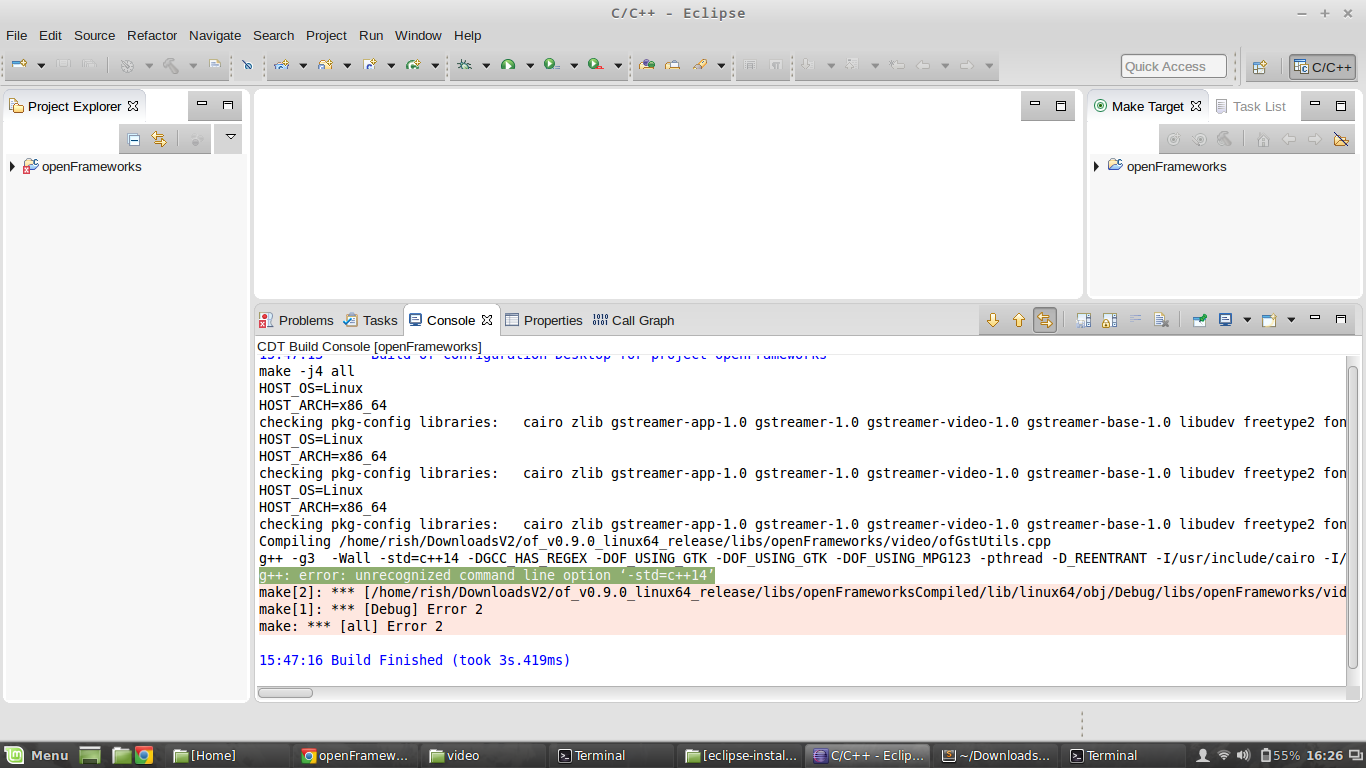This screenshot has height=768, width=1366.
Task: Clear the console with the Clear Console icon
Action: coord(1162,320)
